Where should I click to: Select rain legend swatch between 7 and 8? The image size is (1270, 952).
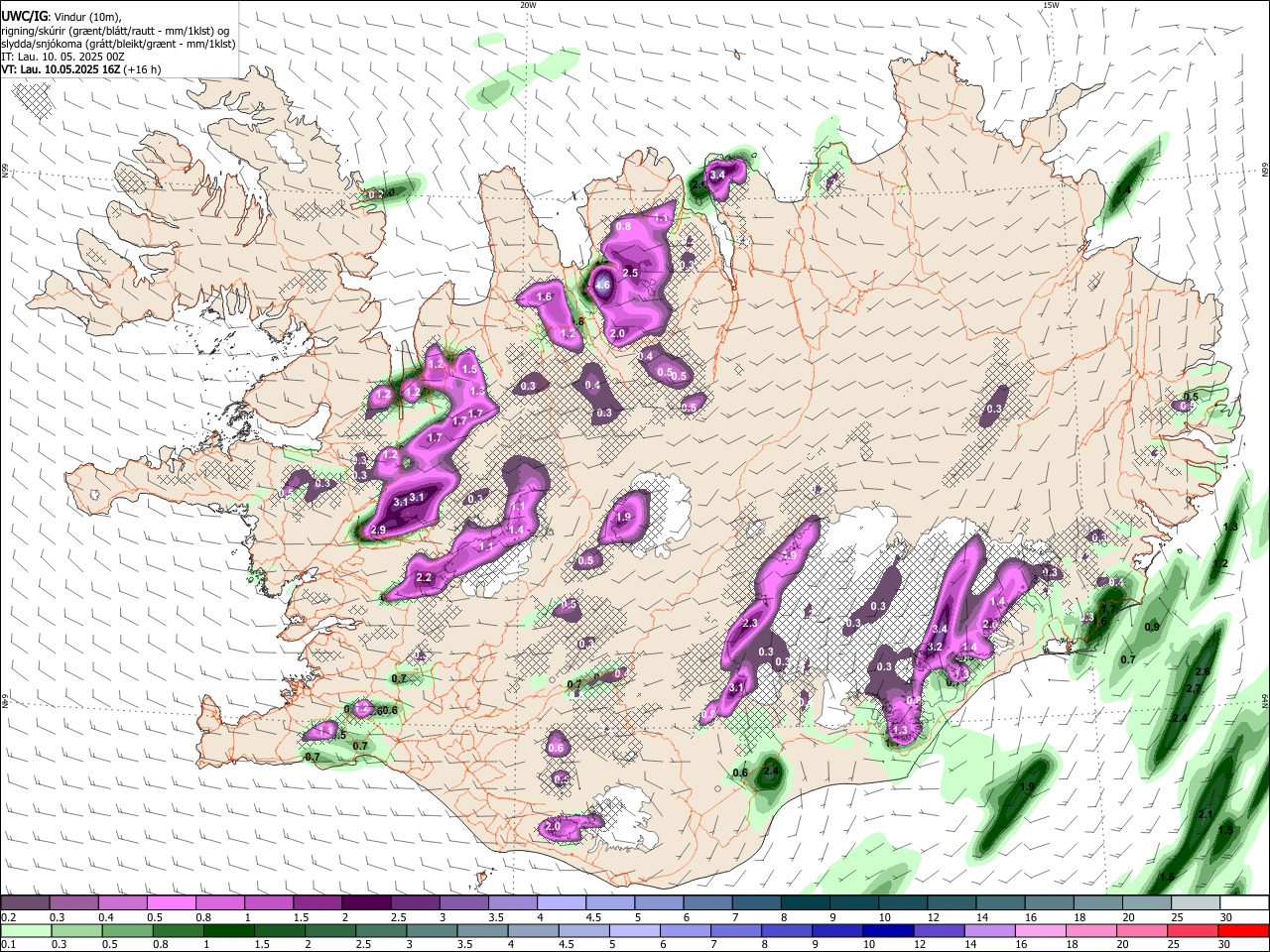pyautogui.click(x=734, y=930)
